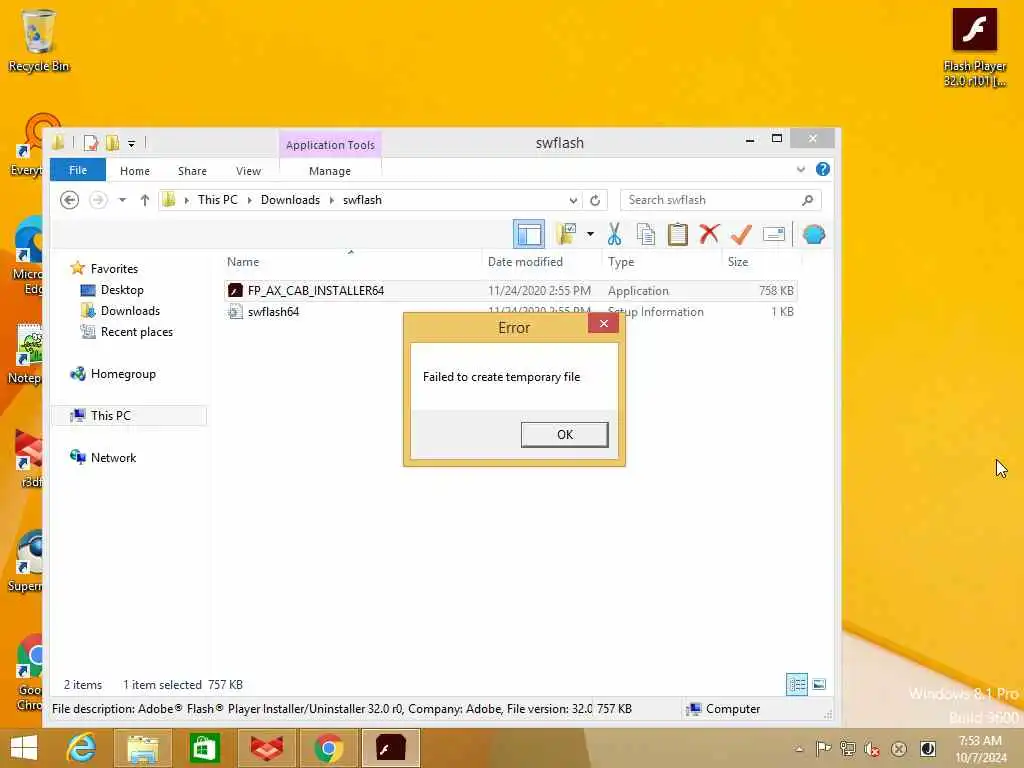
Task: Open Flash Player desktop shortcut
Action: [x=974, y=48]
